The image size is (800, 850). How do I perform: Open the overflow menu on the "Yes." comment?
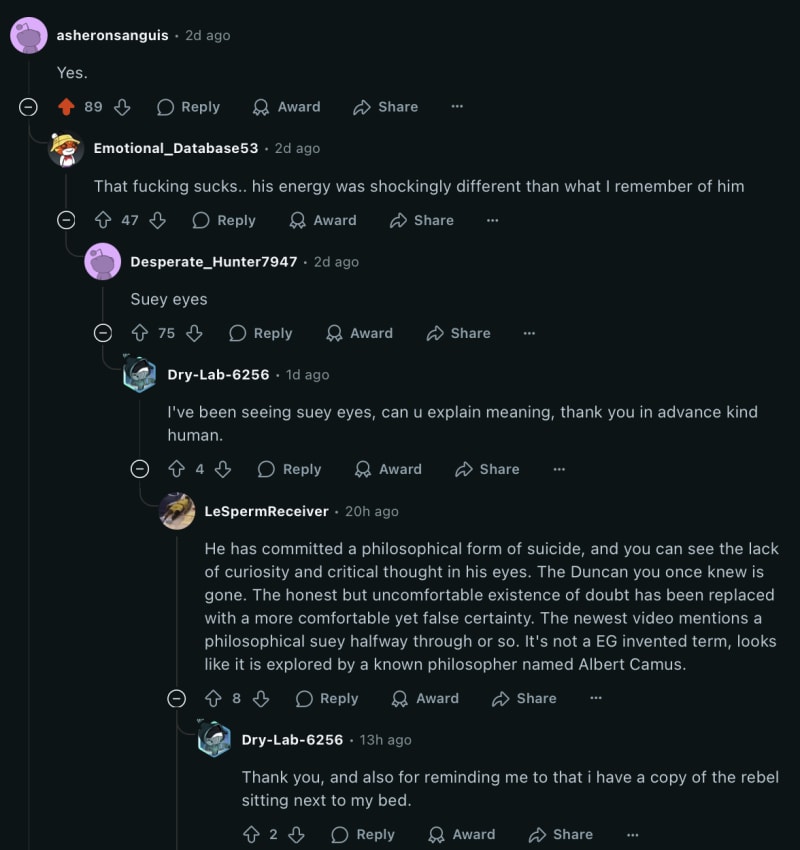[457, 107]
